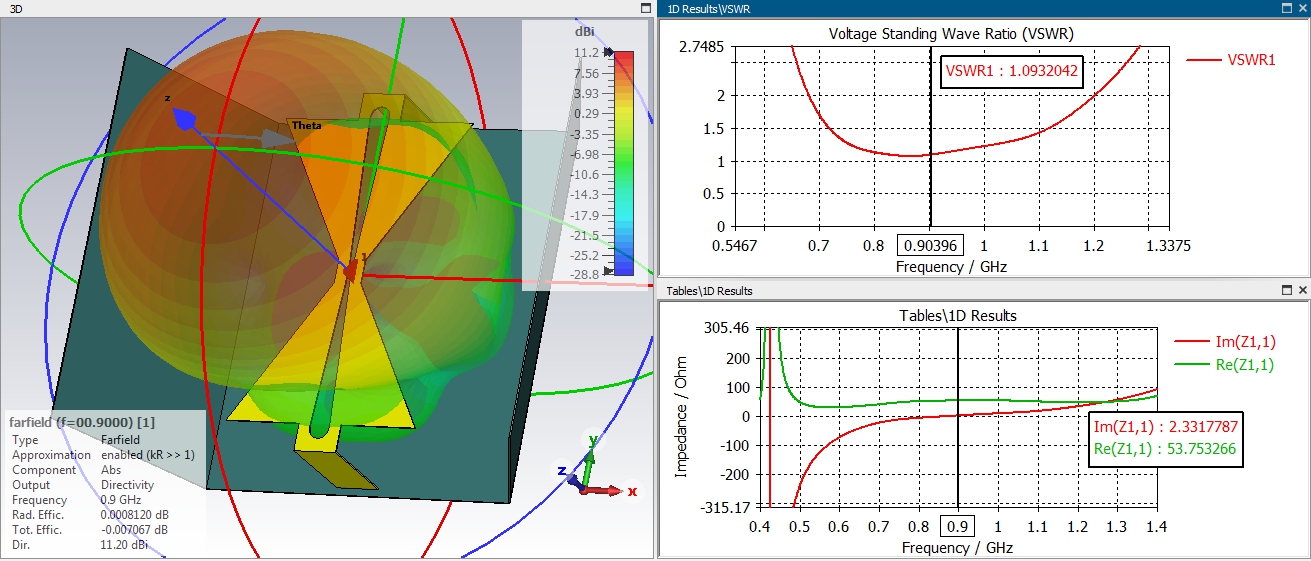Viewport: 1311px width, 561px height.
Task: Click the 0.5467 x-axis minimum in VSWR plot
Action: point(736,246)
